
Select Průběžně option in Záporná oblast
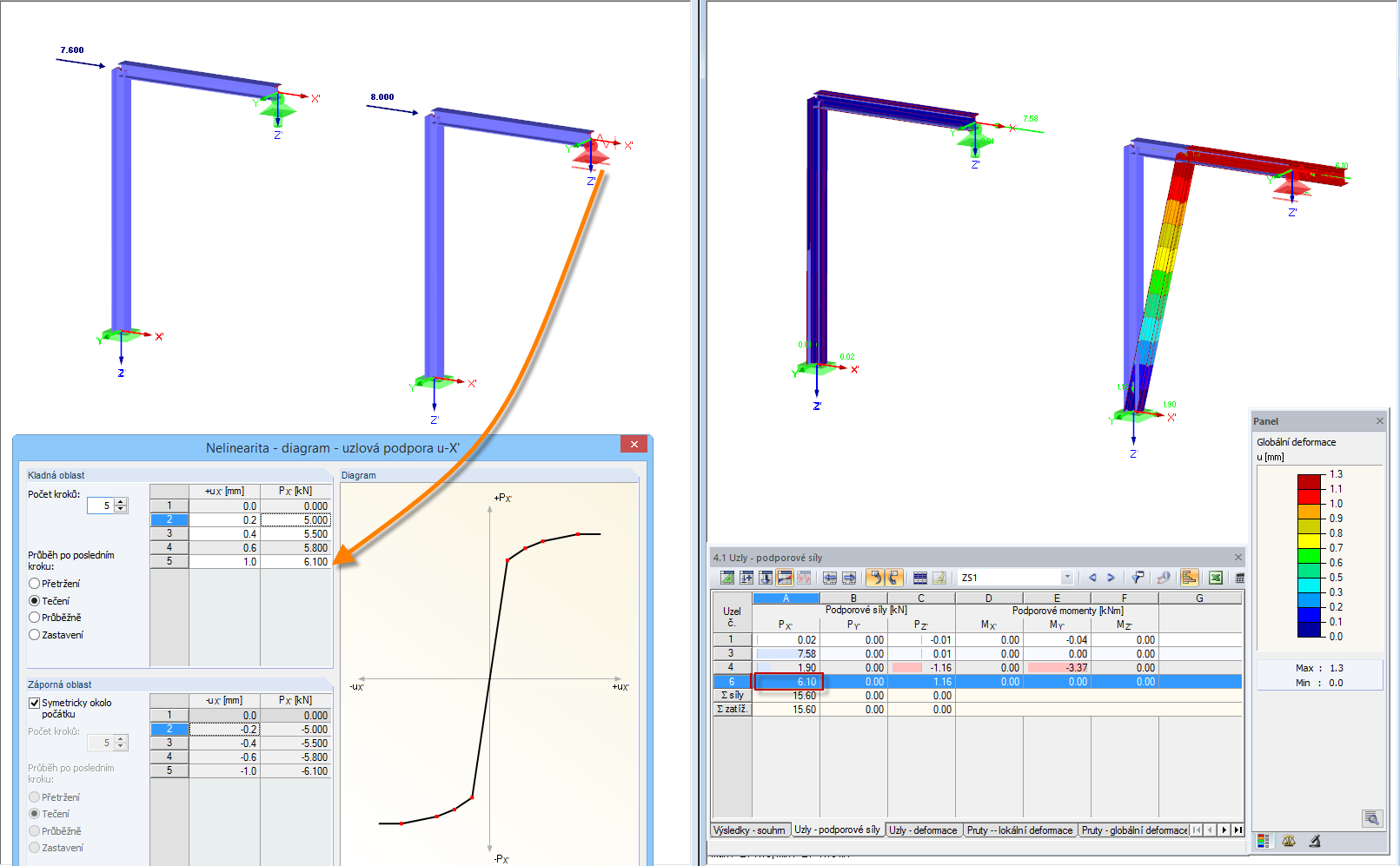tap(56, 831)
